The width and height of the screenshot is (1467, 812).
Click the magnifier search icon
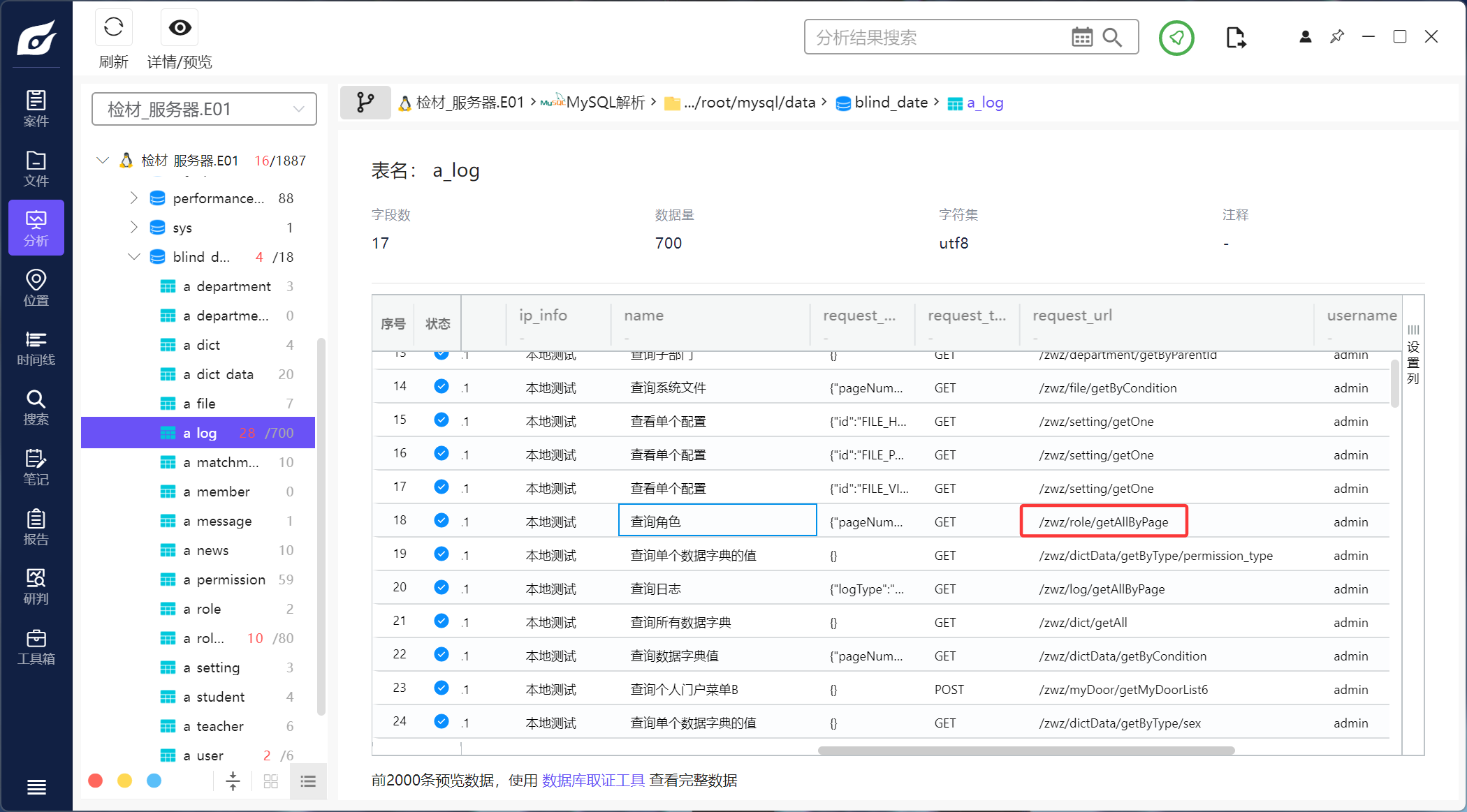1112,37
